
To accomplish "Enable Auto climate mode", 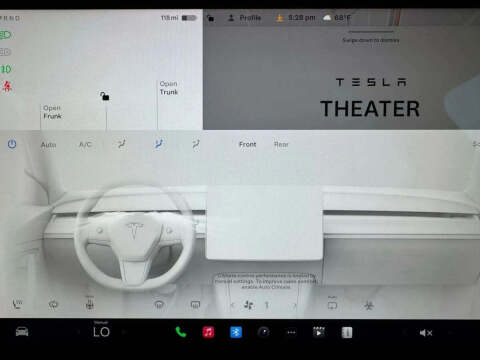I will coord(48,145).
